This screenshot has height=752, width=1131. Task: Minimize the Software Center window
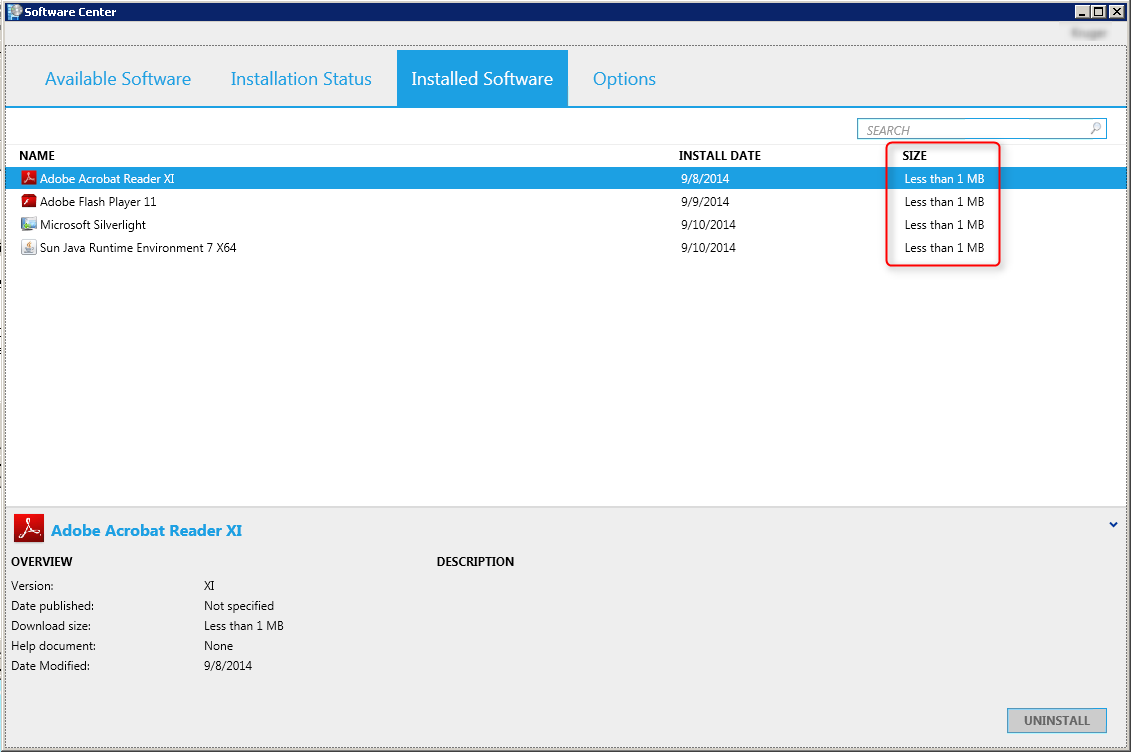click(1081, 12)
